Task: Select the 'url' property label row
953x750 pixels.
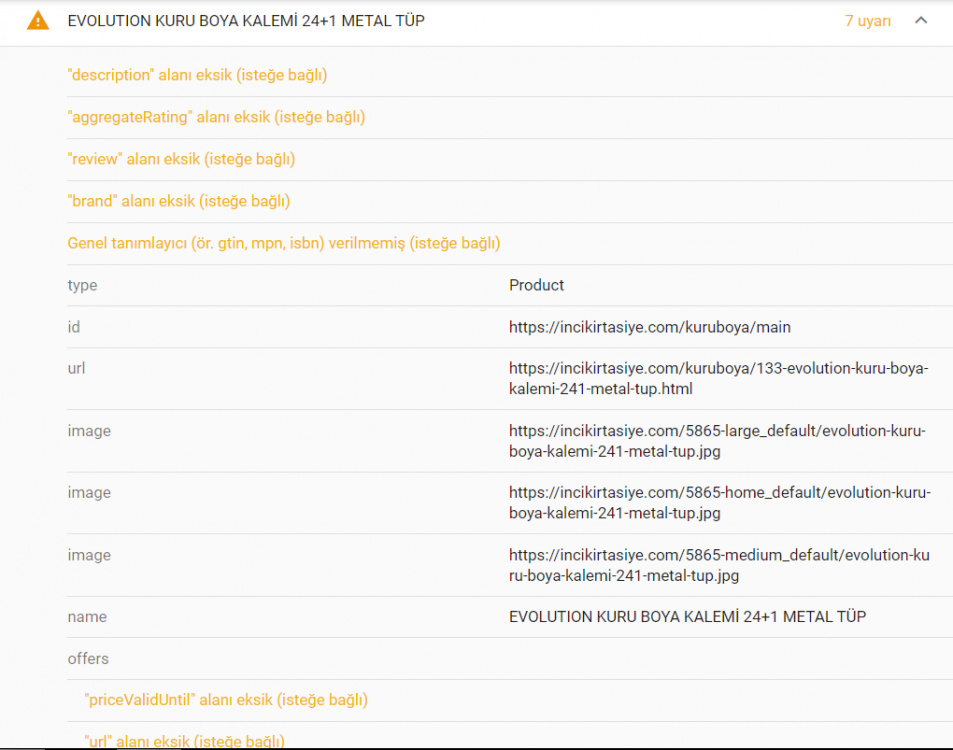Action: click(76, 368)
